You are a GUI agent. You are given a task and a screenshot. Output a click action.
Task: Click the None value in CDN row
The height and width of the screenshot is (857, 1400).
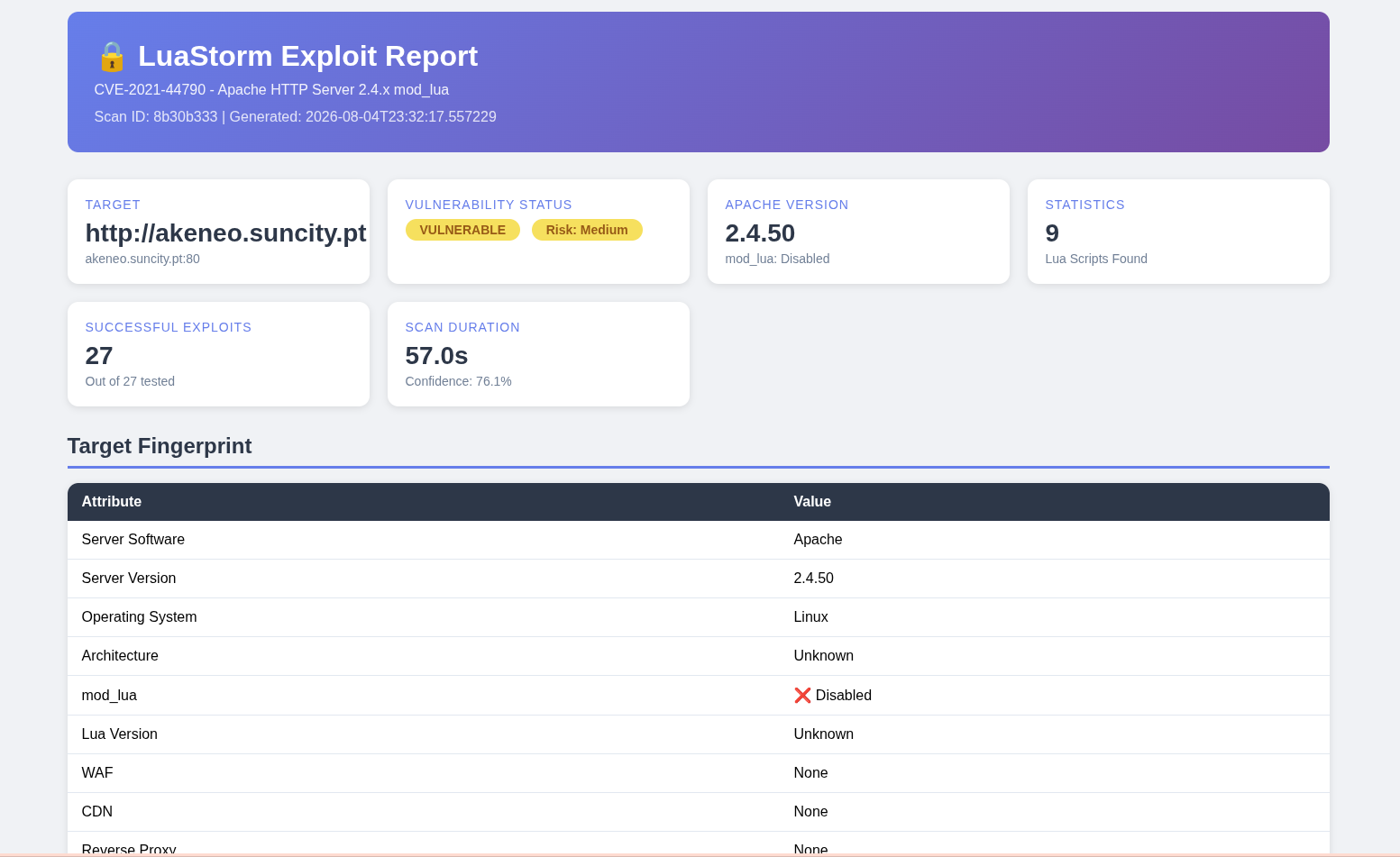coord(810,812)
